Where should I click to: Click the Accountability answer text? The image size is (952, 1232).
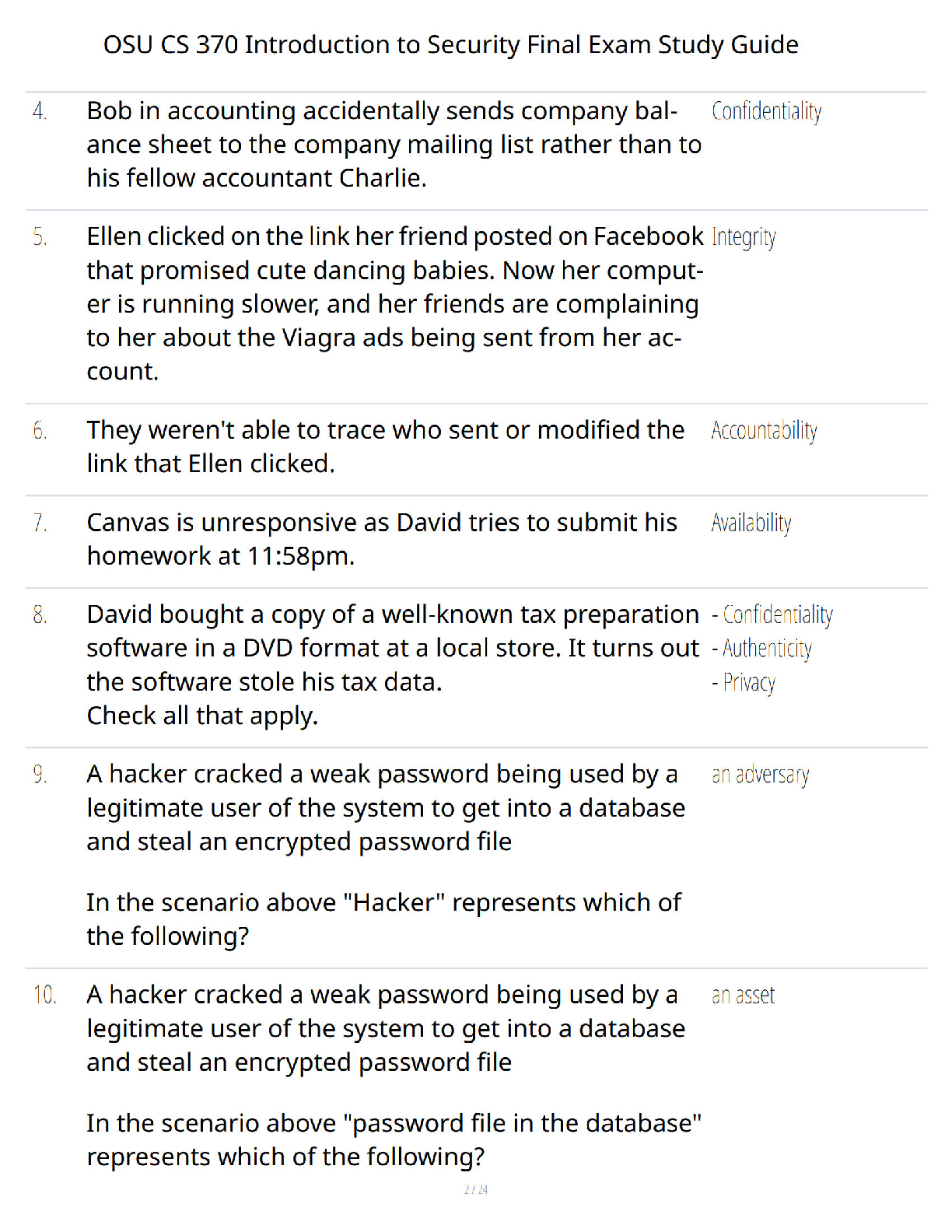pos(764,430)
